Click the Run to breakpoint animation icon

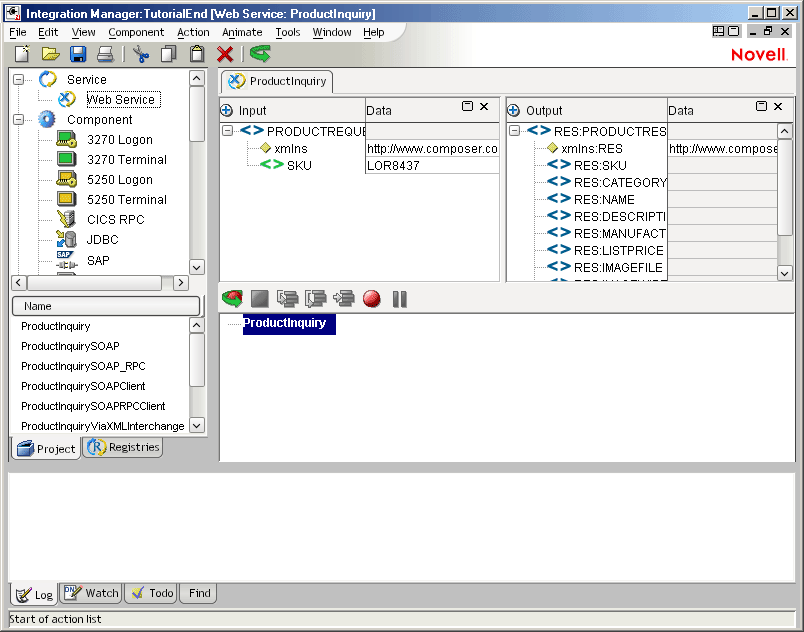tap(344, 298)
